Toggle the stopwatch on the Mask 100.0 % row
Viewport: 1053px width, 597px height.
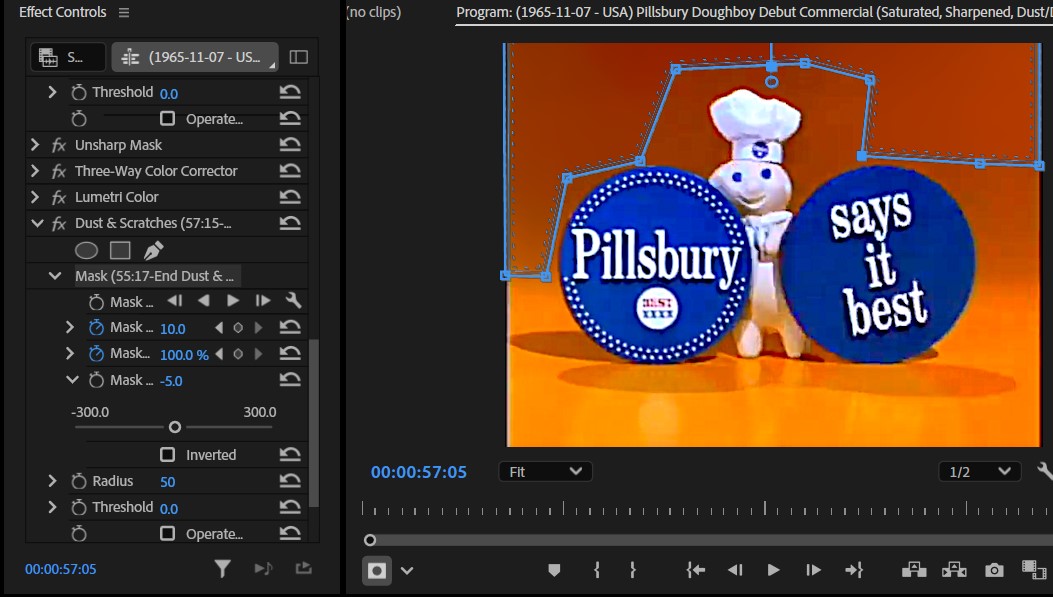(x=96, y=353)
